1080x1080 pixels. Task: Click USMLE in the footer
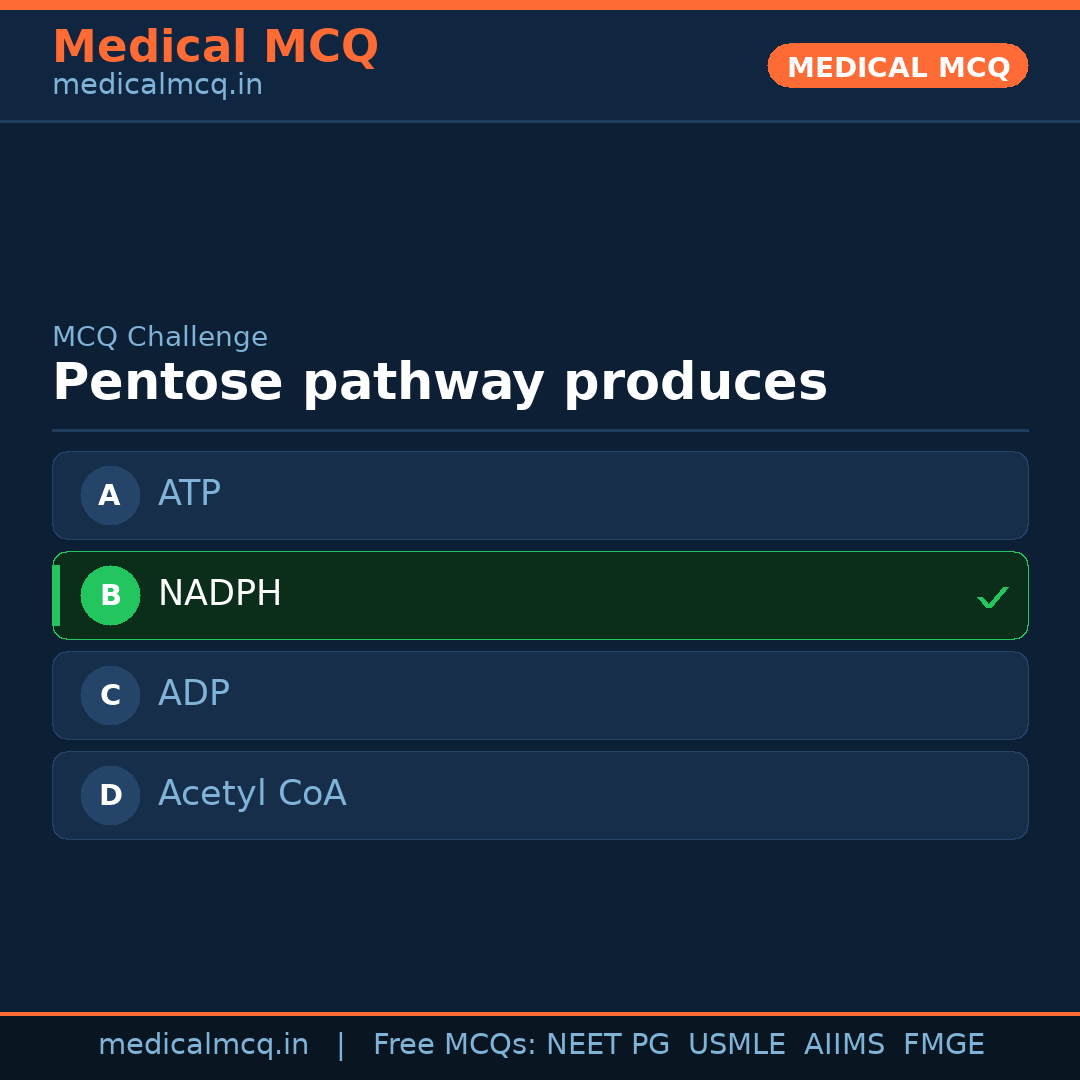[736, 1045]
